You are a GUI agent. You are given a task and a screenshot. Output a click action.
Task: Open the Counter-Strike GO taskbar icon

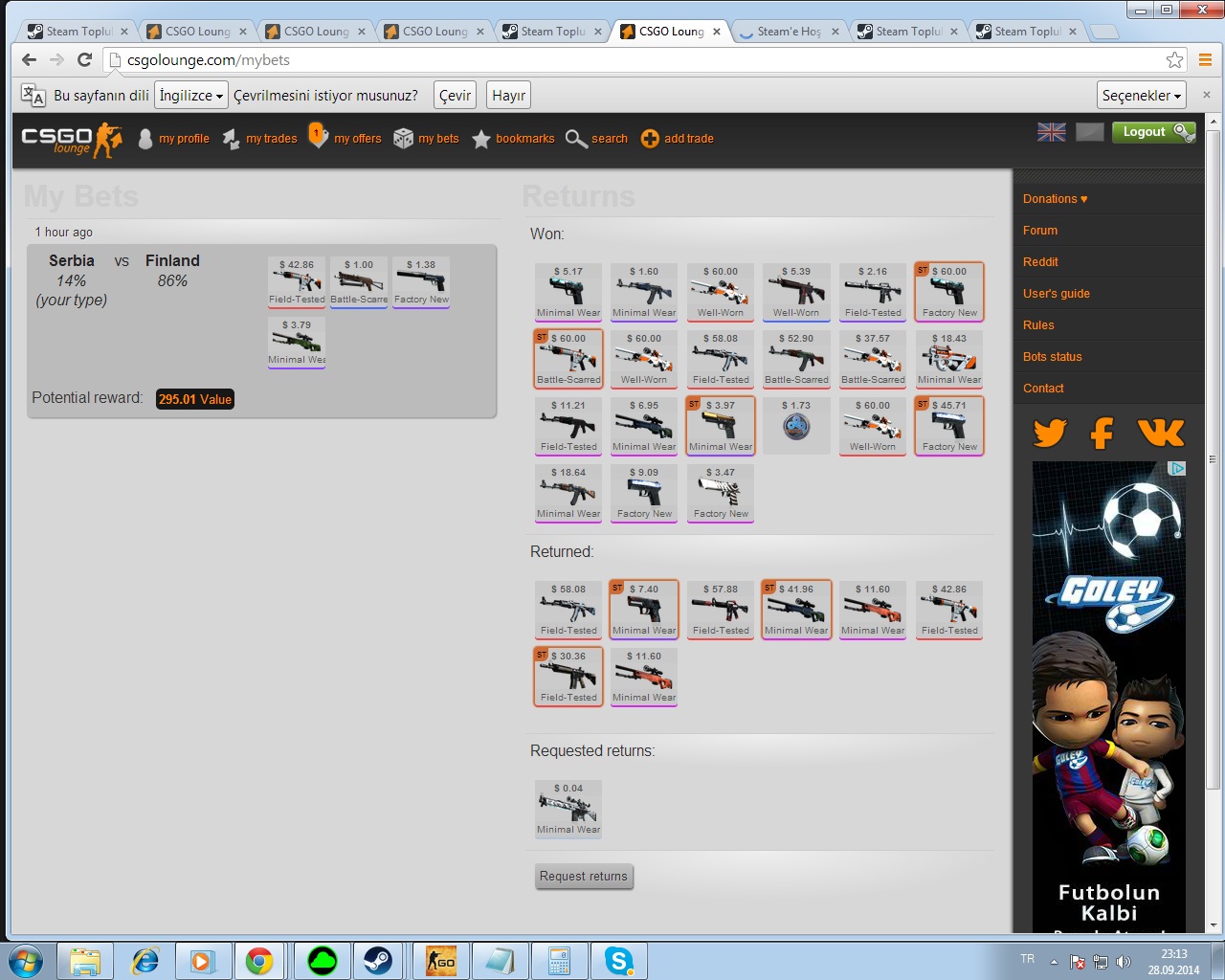441,960
